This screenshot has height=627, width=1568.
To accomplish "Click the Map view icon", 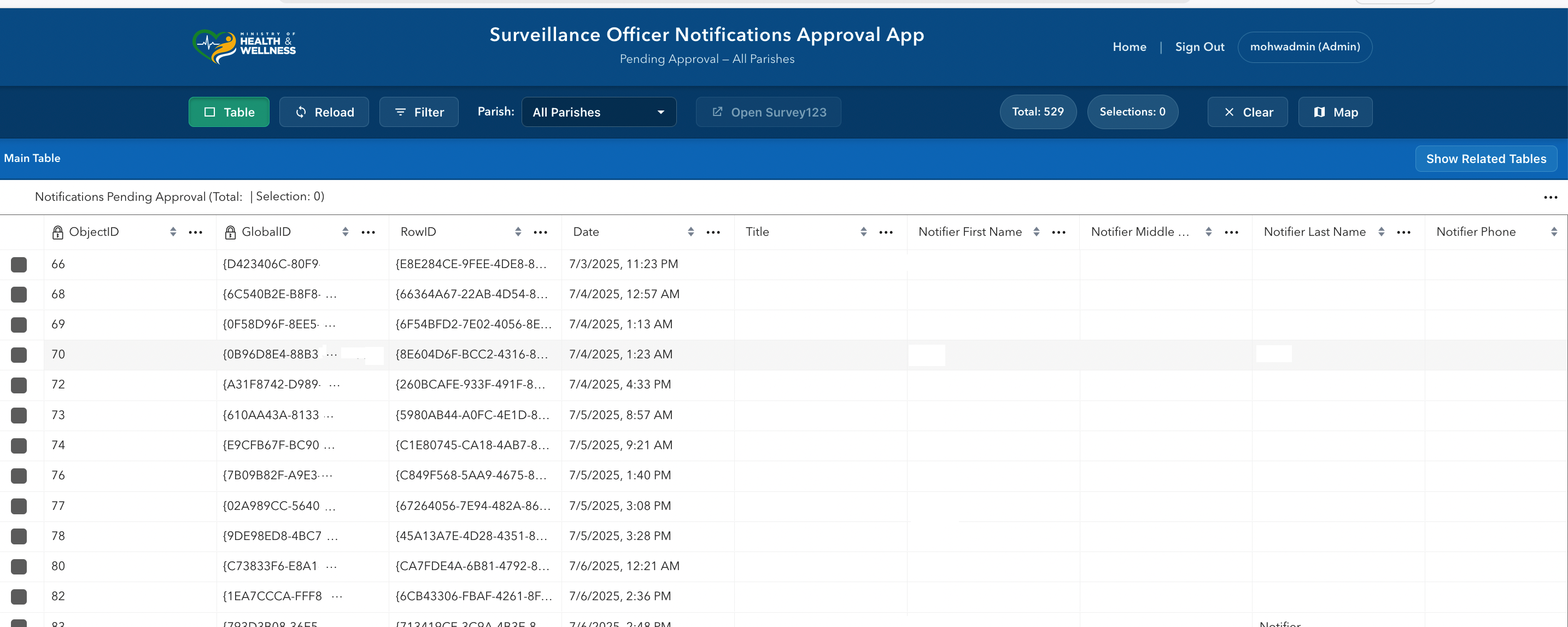I will pyautogui.click(x=1319, y=112).
